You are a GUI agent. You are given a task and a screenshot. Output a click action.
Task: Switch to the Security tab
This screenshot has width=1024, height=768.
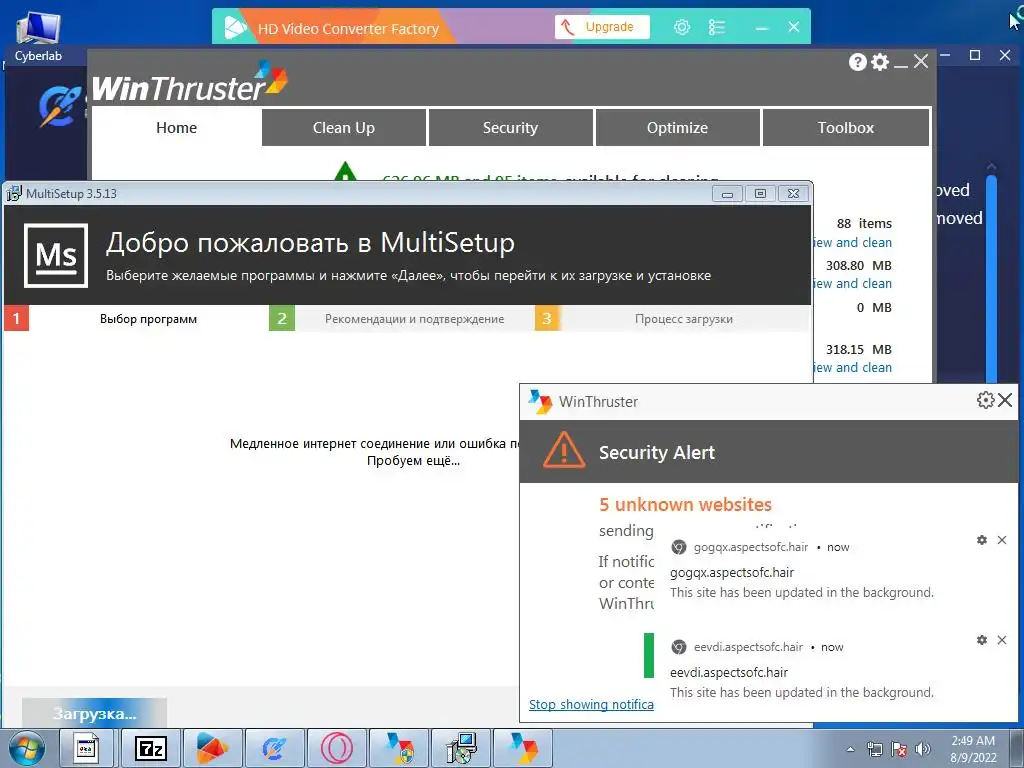tap(510, 127)
